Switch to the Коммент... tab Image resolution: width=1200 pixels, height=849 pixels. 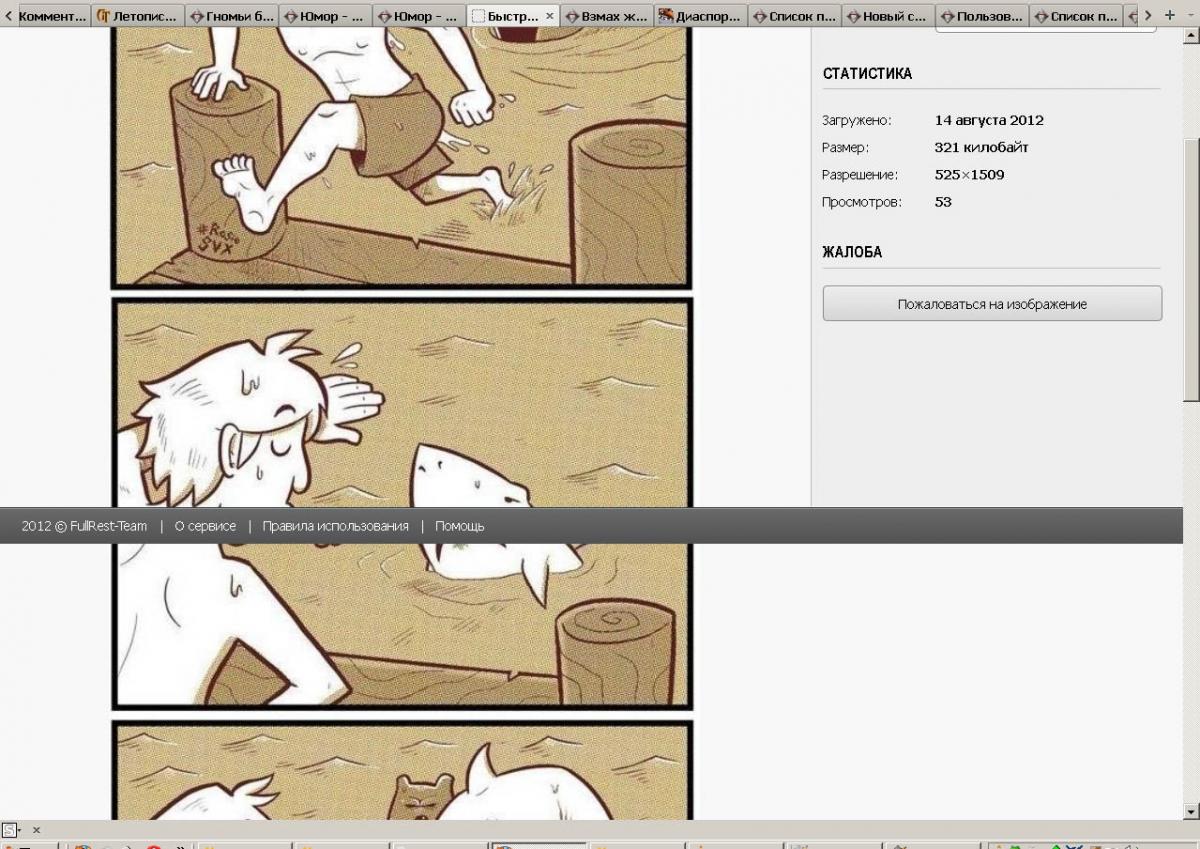pyautogui.click(x=54, y=16)
